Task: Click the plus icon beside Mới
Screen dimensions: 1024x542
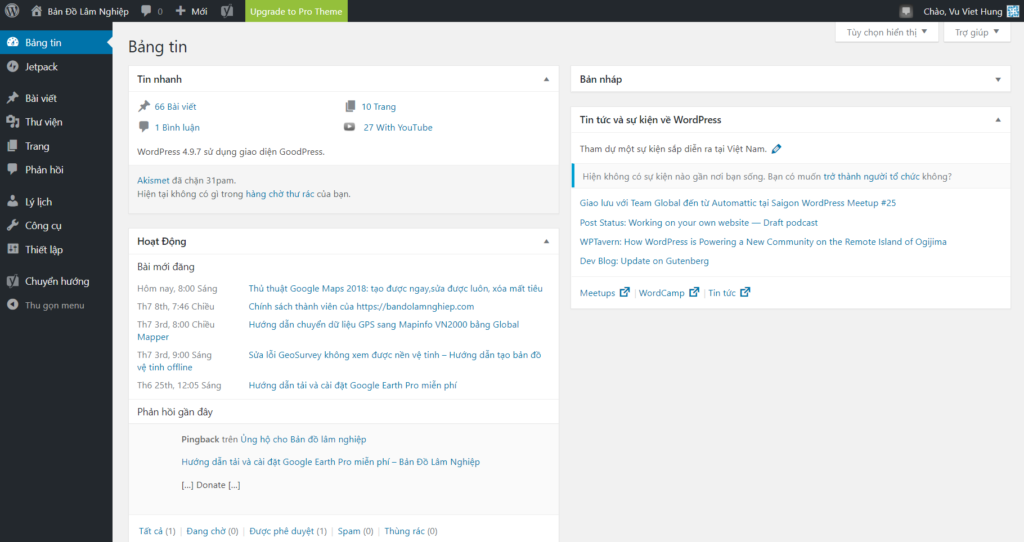Action: coord(181,11)
